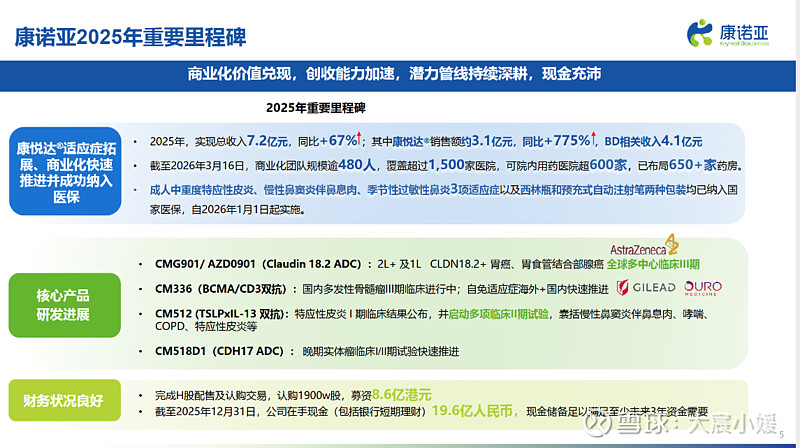Click the OURO Medicine logo
800x448 pixels.
(x=703, y=288)
